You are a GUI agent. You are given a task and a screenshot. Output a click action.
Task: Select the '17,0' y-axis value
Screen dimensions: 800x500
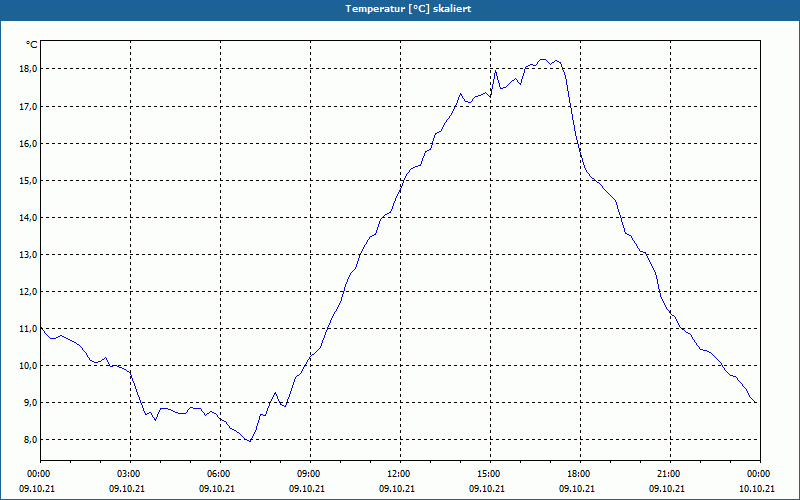(x=28, y=107)
